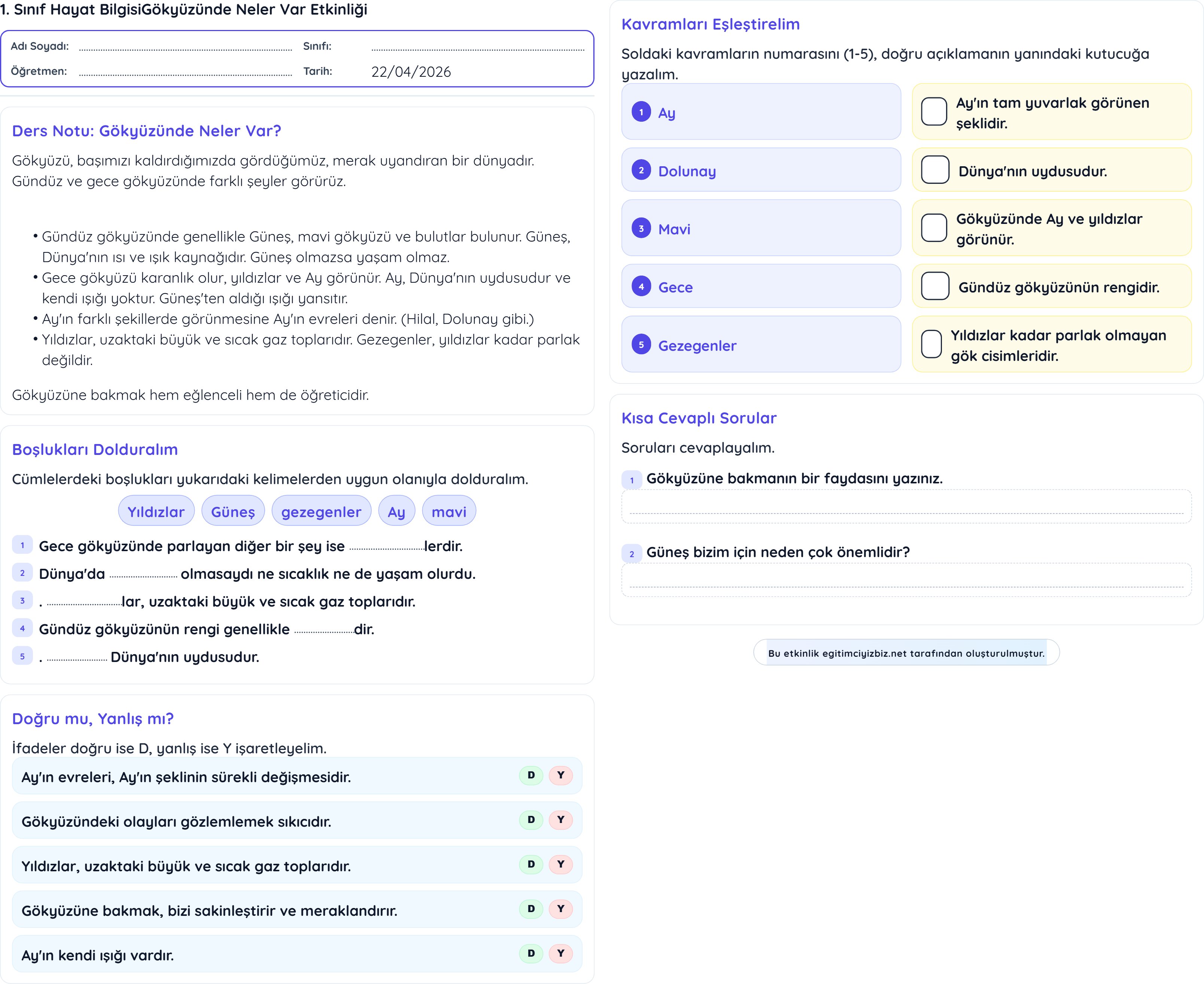Mark D for 'Ay'ın evreleri' statement
This screenshot has width=1204, height=984.
(531, 775)
